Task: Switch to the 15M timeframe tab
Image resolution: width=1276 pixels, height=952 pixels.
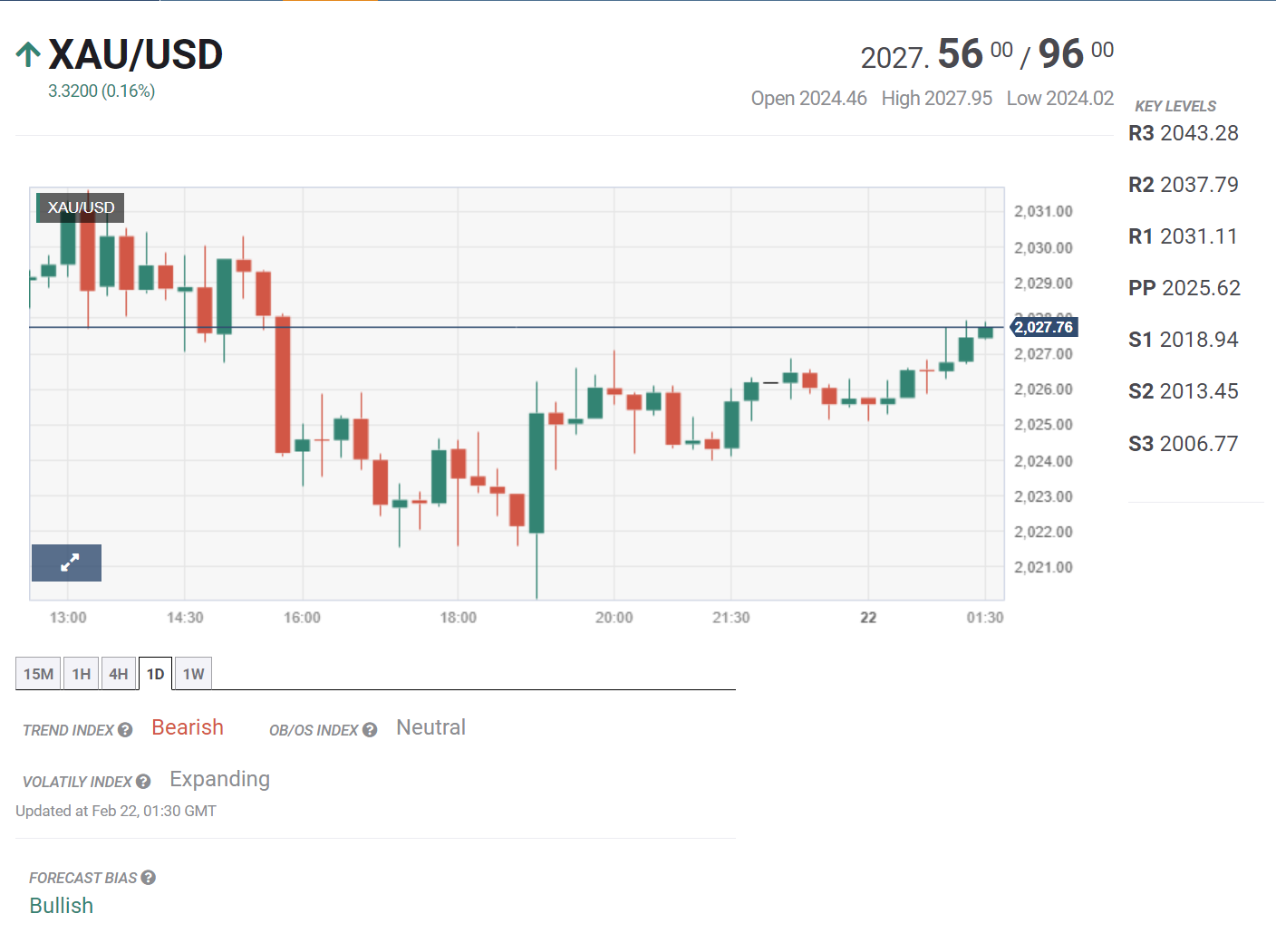Action: [x=38, y=674]
